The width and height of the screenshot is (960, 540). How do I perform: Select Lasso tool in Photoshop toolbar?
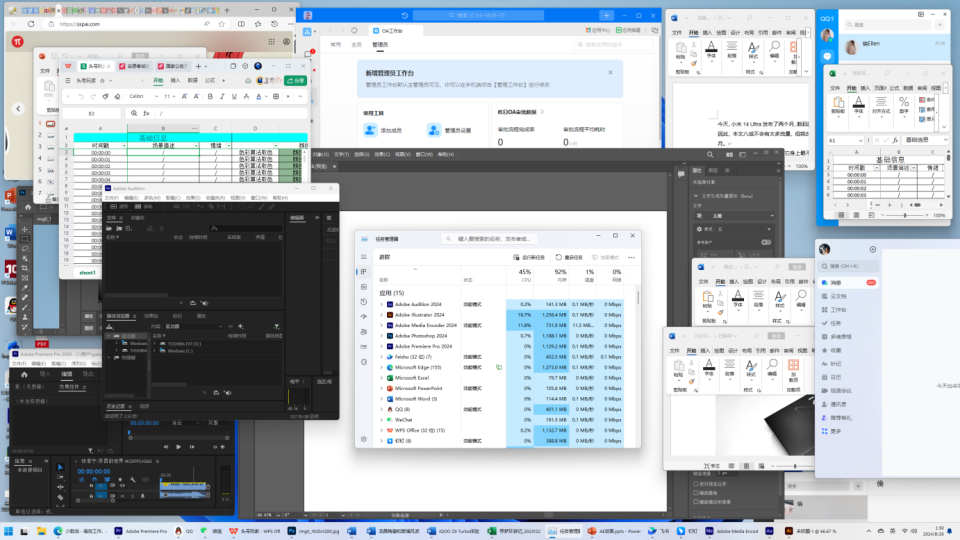tap(24, 249)
